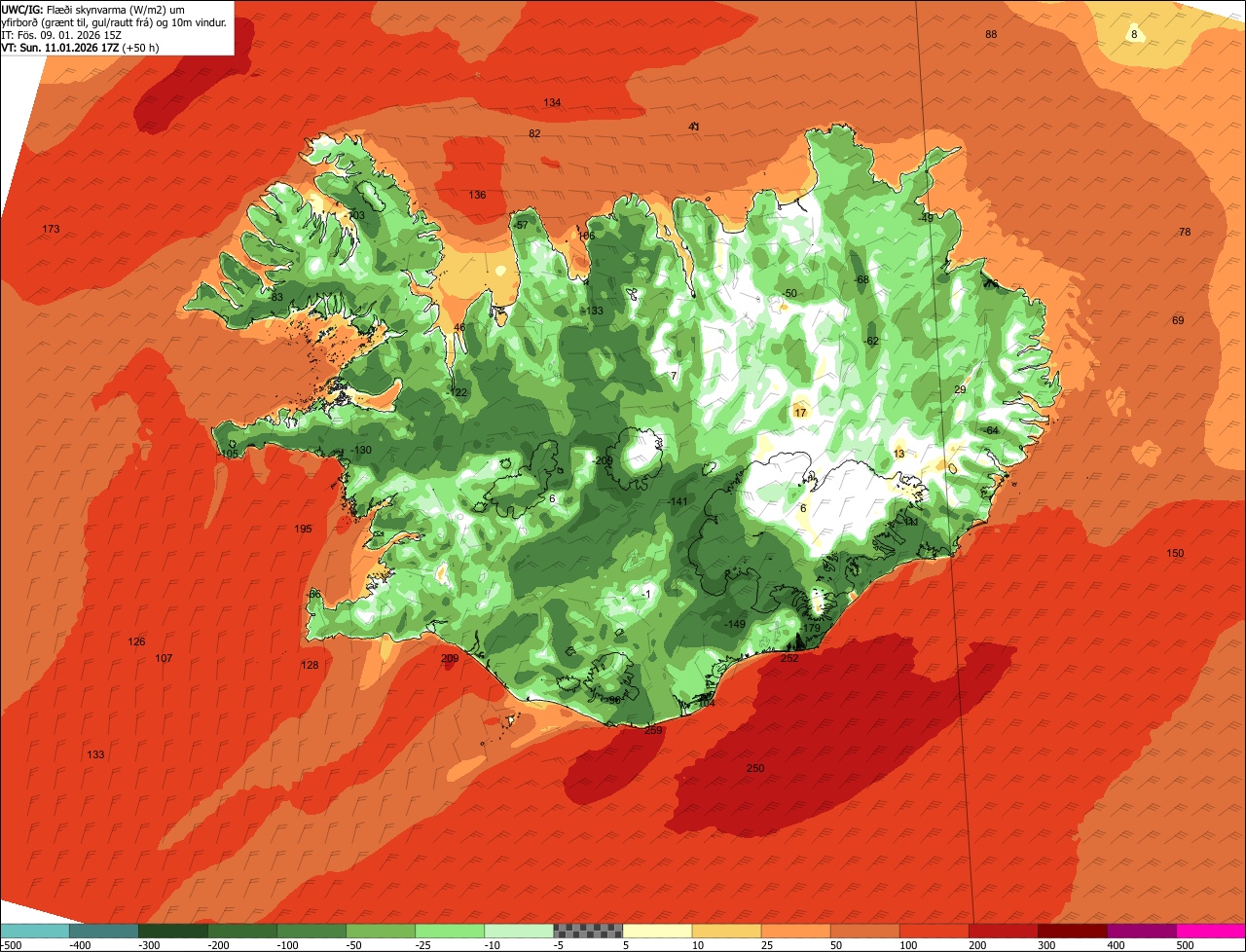This screenshot has height=952, width=1246.
Task: Click the '29' value on the map
Action: pos(960,389)
